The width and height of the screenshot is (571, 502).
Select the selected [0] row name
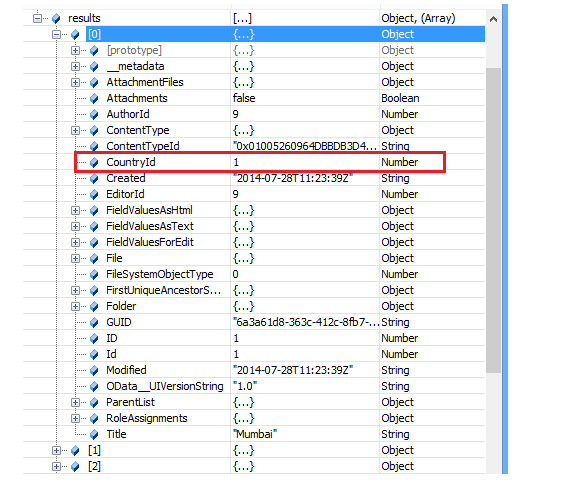click(x=94, y=34)
